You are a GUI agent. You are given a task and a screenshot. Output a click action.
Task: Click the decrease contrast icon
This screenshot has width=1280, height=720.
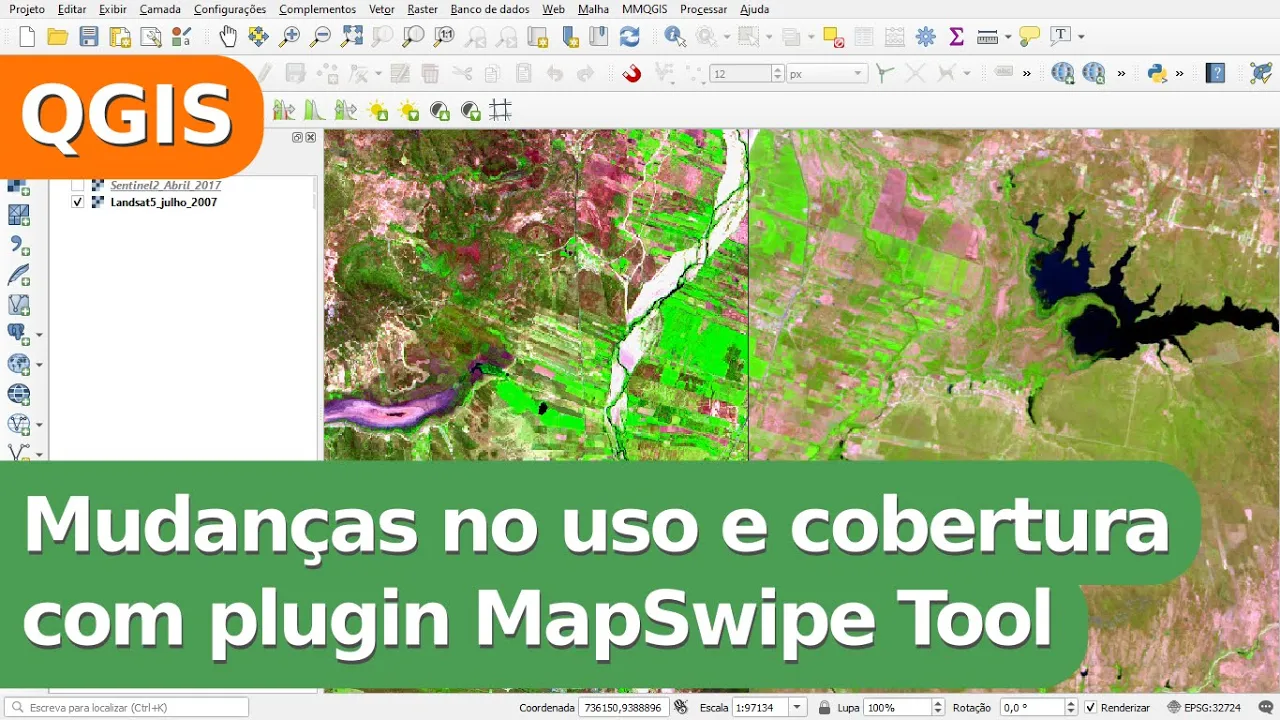(470, 110)
